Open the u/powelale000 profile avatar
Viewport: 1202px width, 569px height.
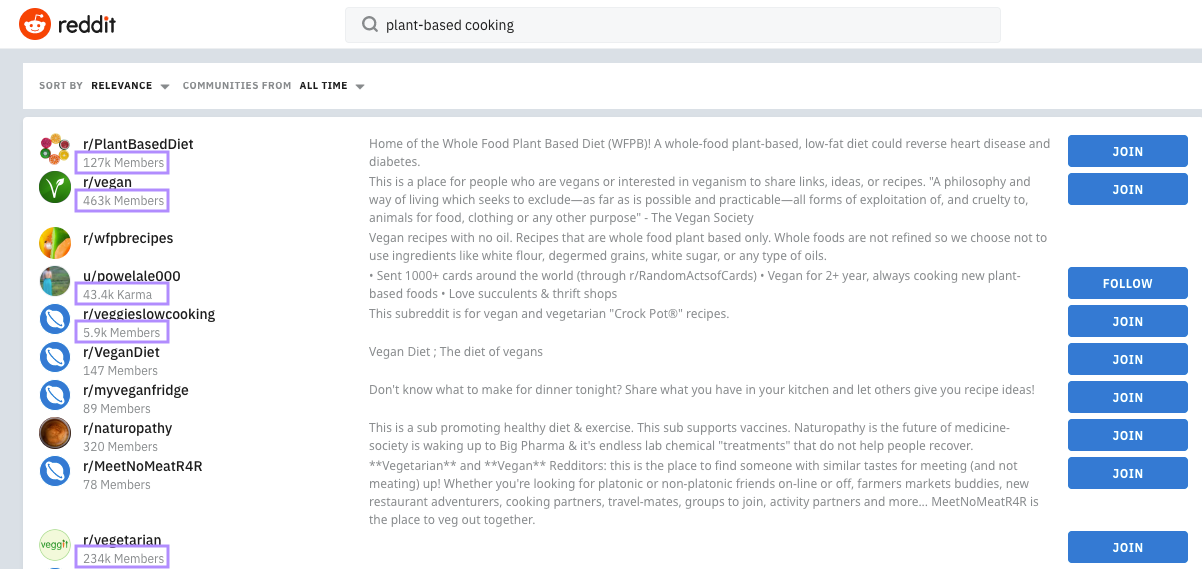(55, 281)
